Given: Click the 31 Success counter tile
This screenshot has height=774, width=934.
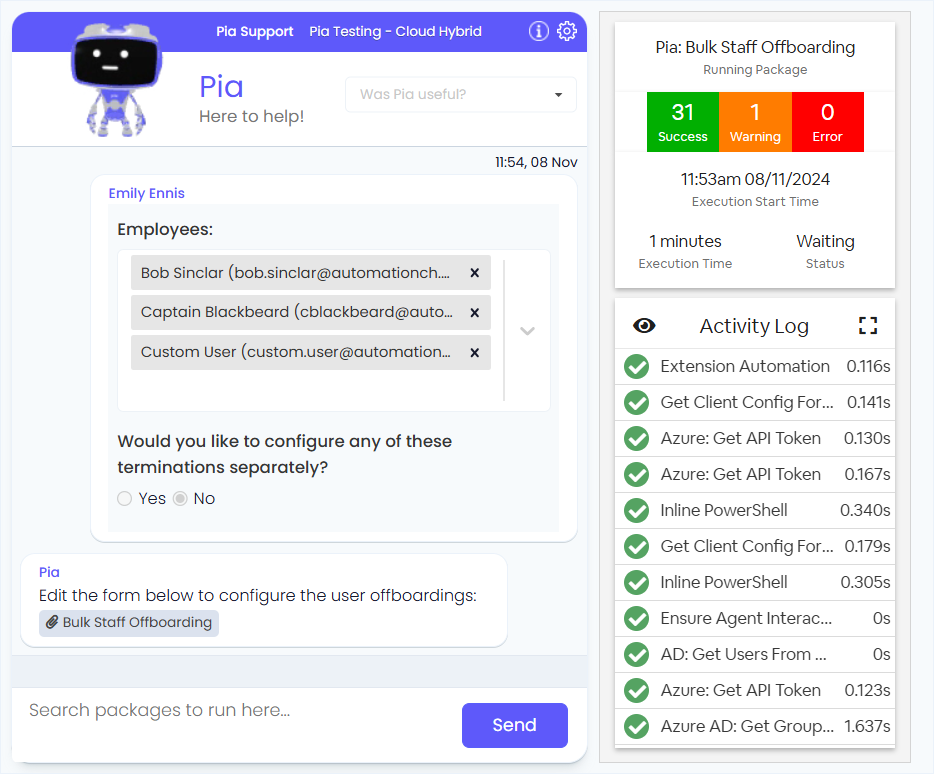Looking at the screenshot, I should [x=683, y=122].
